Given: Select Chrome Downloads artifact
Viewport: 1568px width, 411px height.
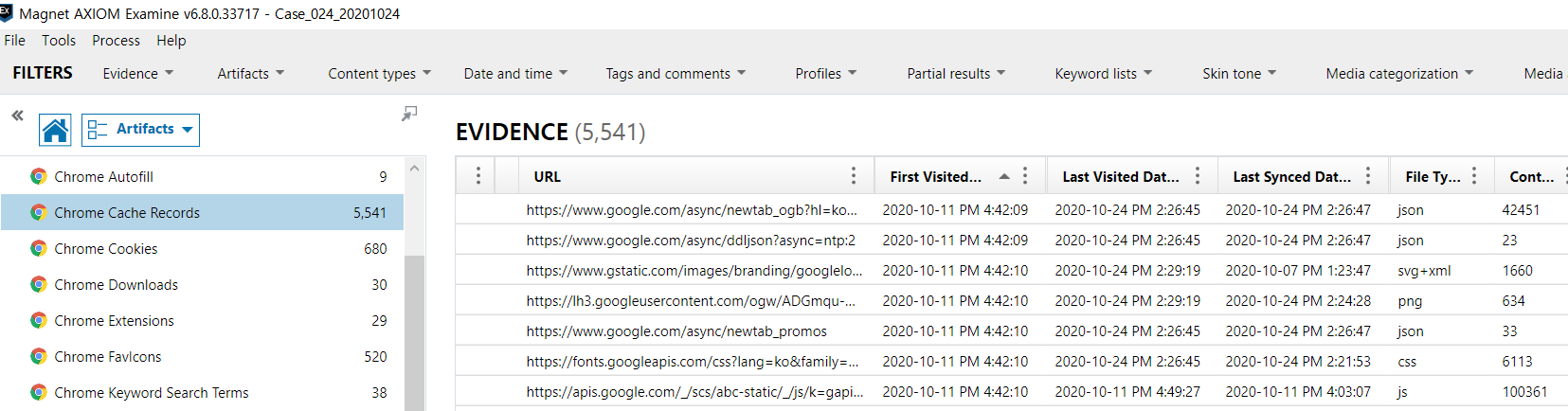Looking at the screenshot, I should point(202,284).
